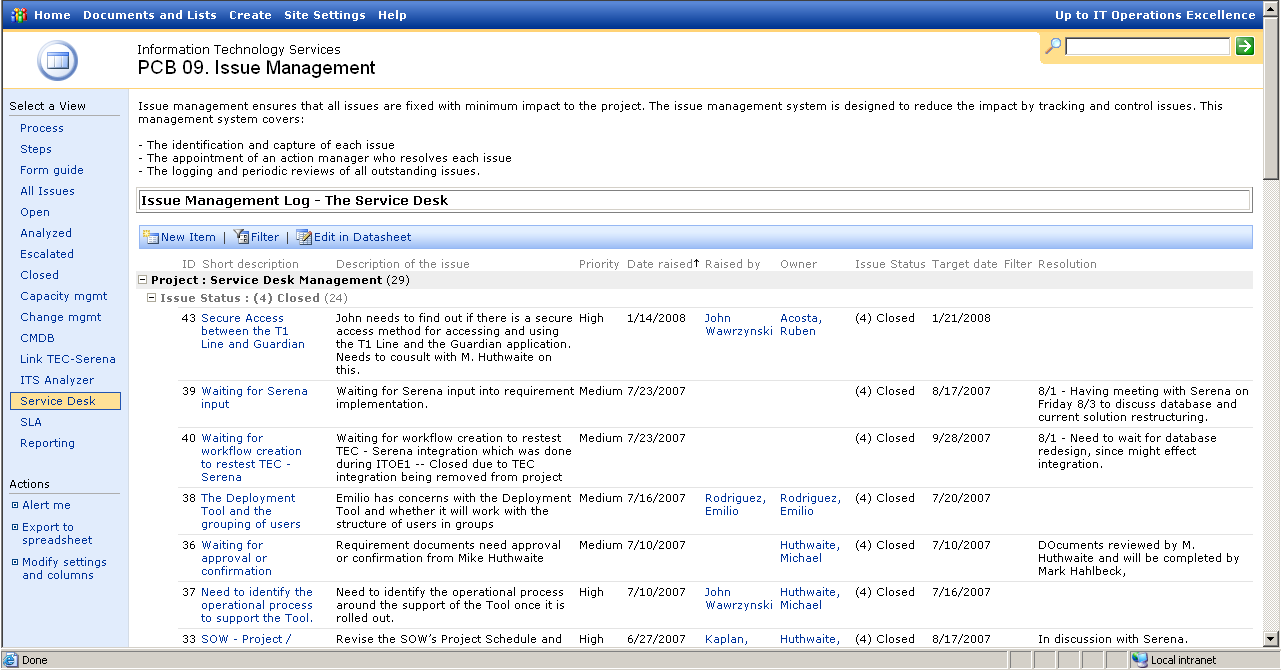Click the New Item link
Screen dimensions: 1282x671
click(188, 237)
